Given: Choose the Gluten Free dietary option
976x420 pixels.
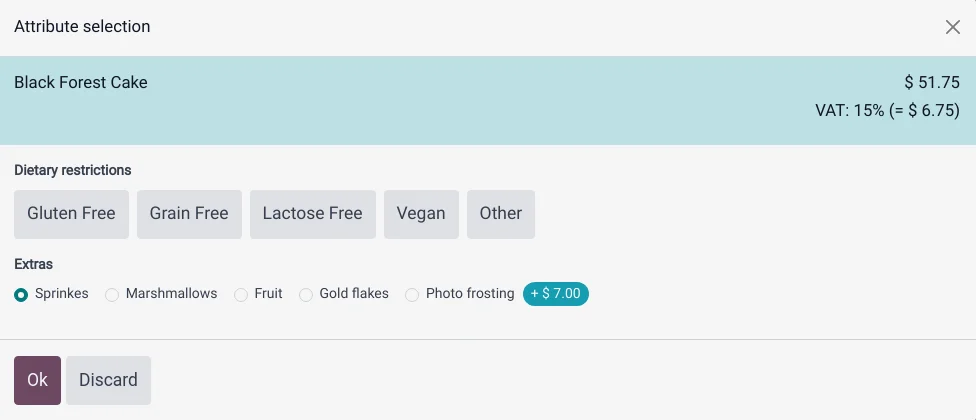Looking at the screenshot, I should (x=71, y=214).
